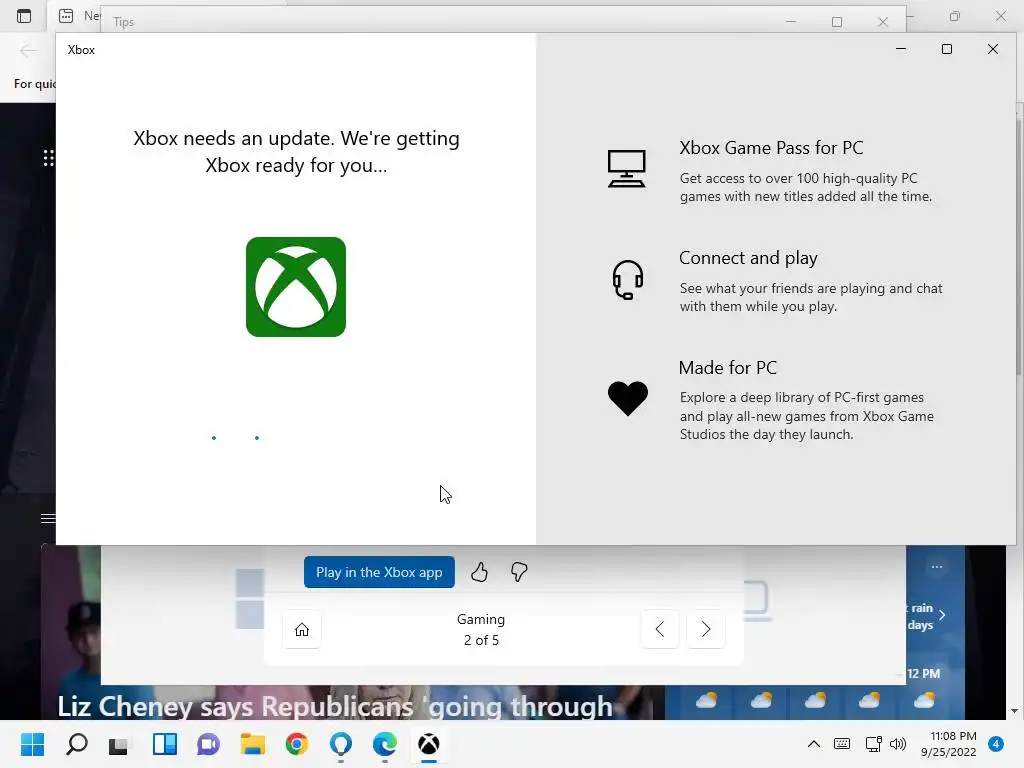Click the Connect and play headset icon

coord(628,280)
